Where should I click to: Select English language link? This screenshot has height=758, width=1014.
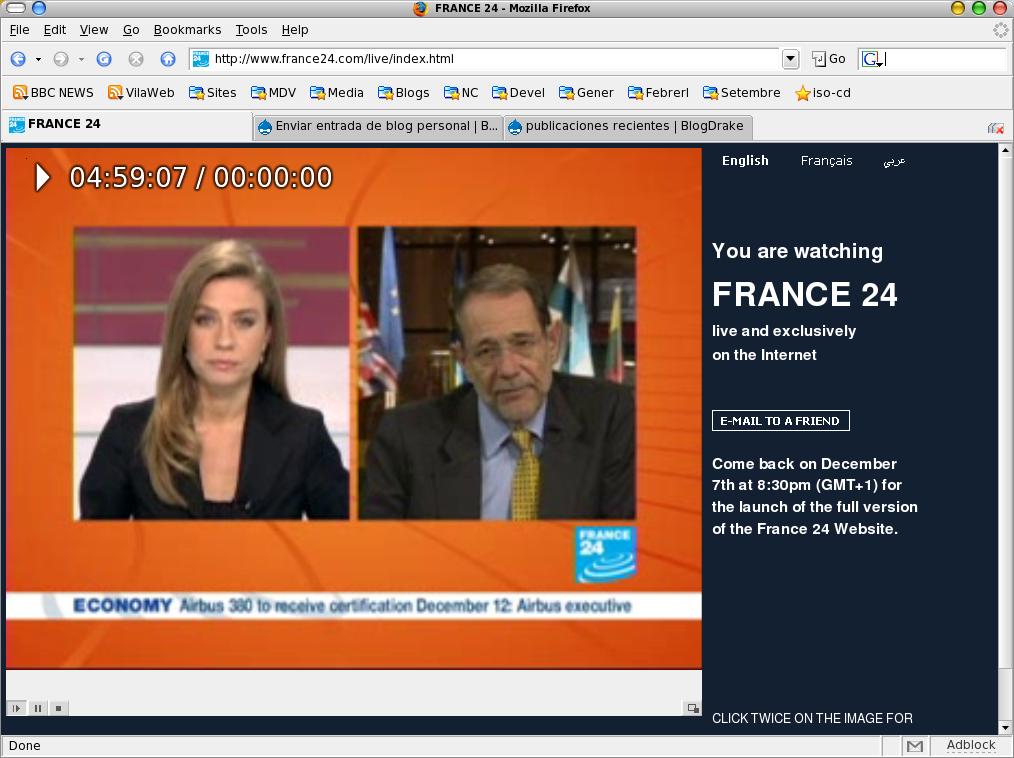tap(745, 160)
